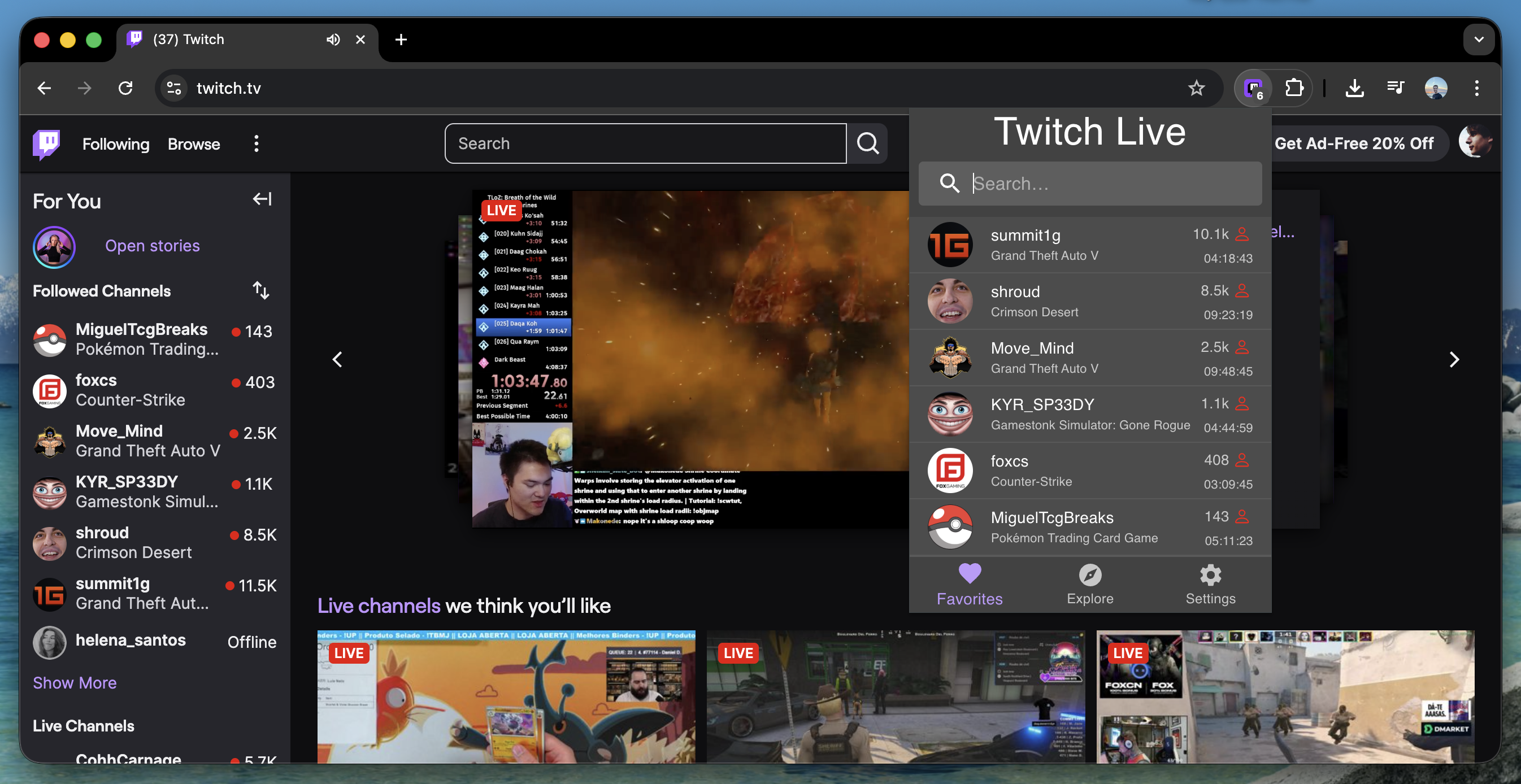Mute the Twitch tab via its speaker icon
Viewport: 1521px width, 784px height.
[x=332, y=39]
